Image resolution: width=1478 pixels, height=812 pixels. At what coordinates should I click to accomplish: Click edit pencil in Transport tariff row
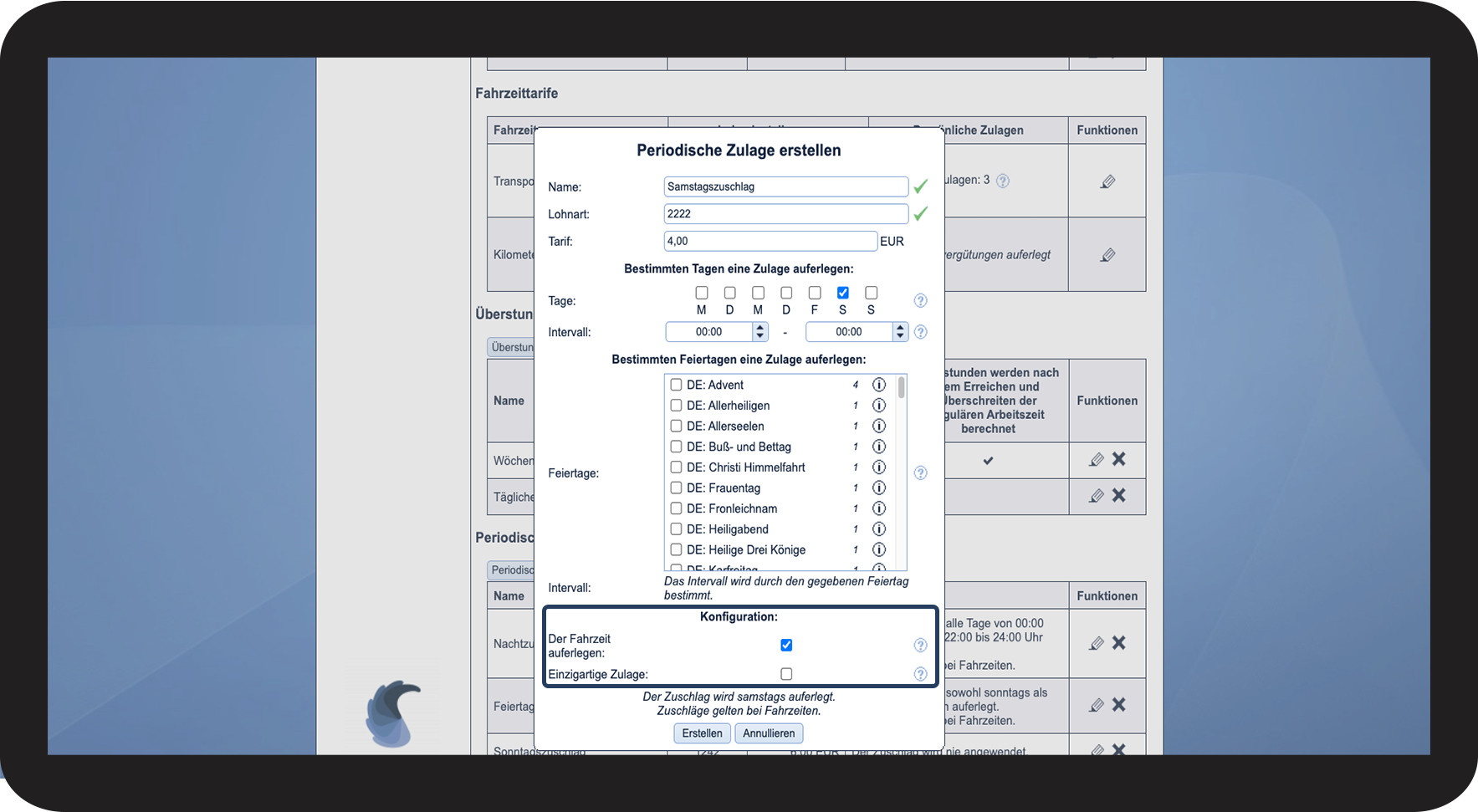click(1107, 181)
